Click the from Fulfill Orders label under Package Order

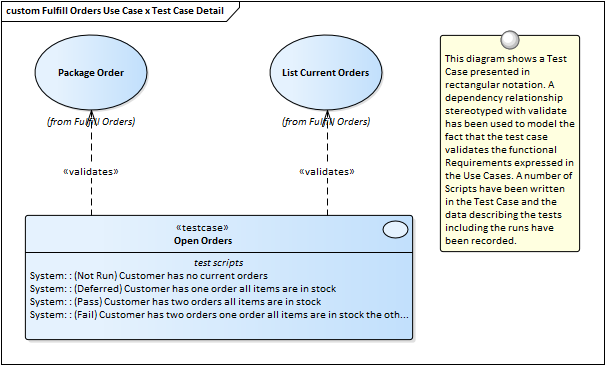pyautogui.click(x=91, y=122)
